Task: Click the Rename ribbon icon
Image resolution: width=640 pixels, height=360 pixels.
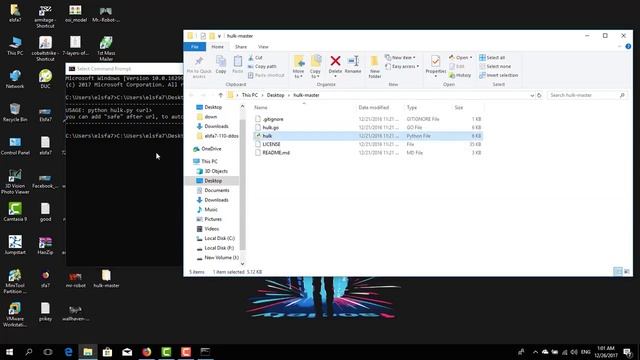Action: tap(353, 61)
